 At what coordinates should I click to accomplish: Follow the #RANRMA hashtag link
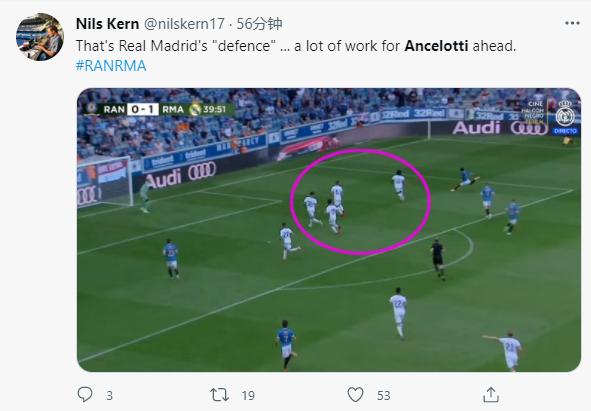(x=111, y=66)
